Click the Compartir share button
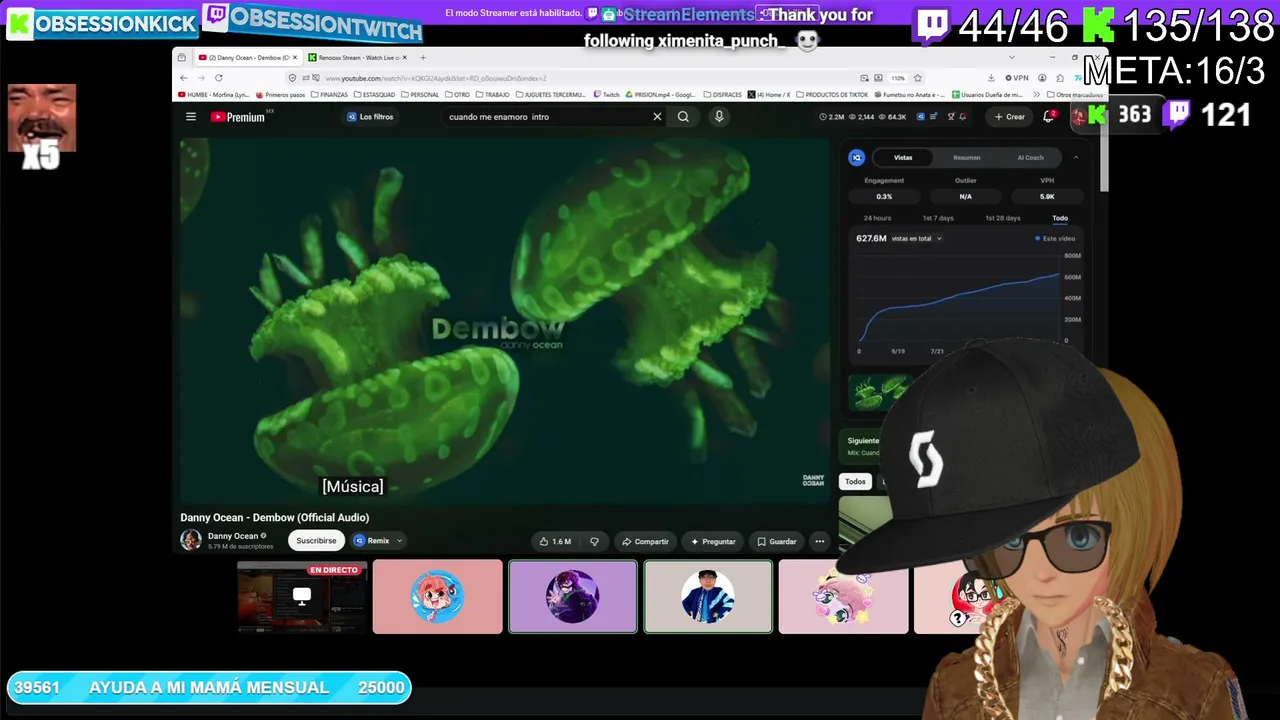The image size is (1280, 720). [645, 541]
